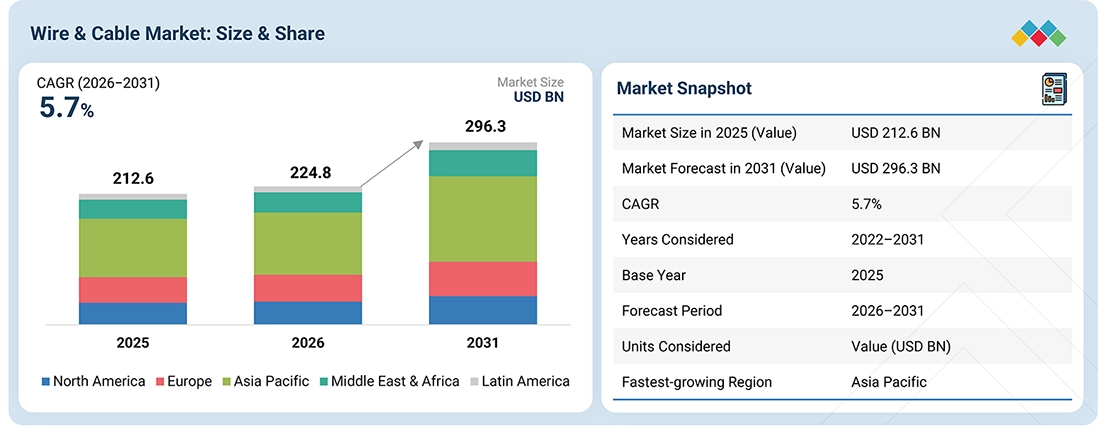Click the 212.6 value above 2025 bar

click(x=133, y=179)
